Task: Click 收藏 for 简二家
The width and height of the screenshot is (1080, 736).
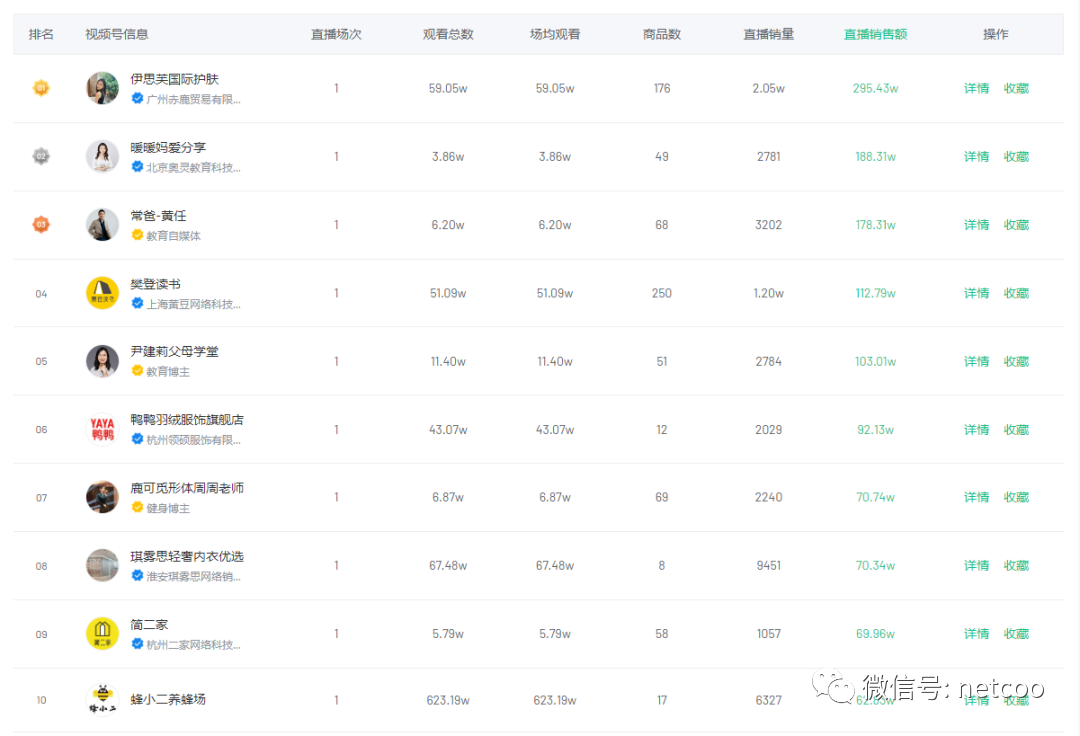Action: [x=1016, y=633]
